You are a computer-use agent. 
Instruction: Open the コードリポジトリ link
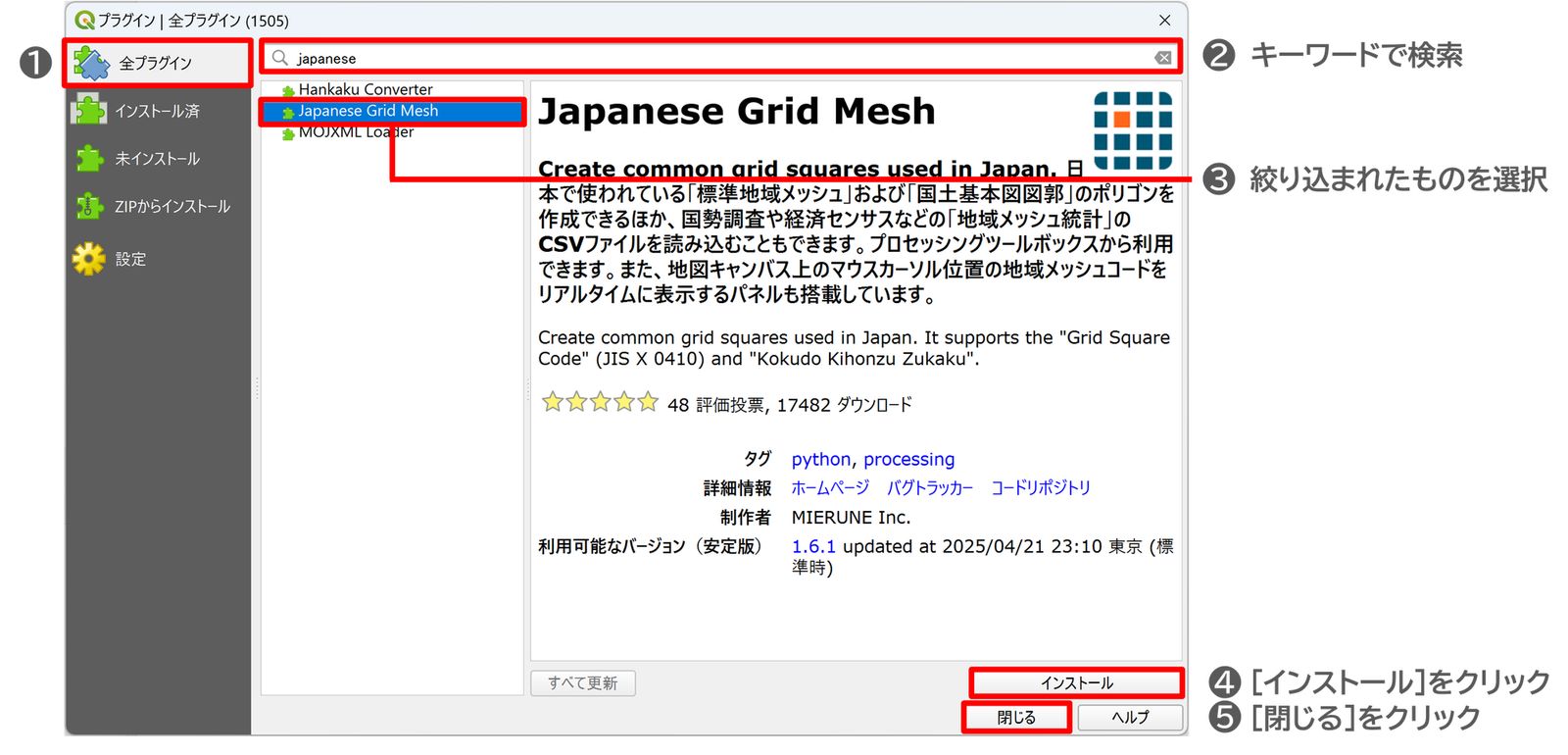tap(1041, 487)
